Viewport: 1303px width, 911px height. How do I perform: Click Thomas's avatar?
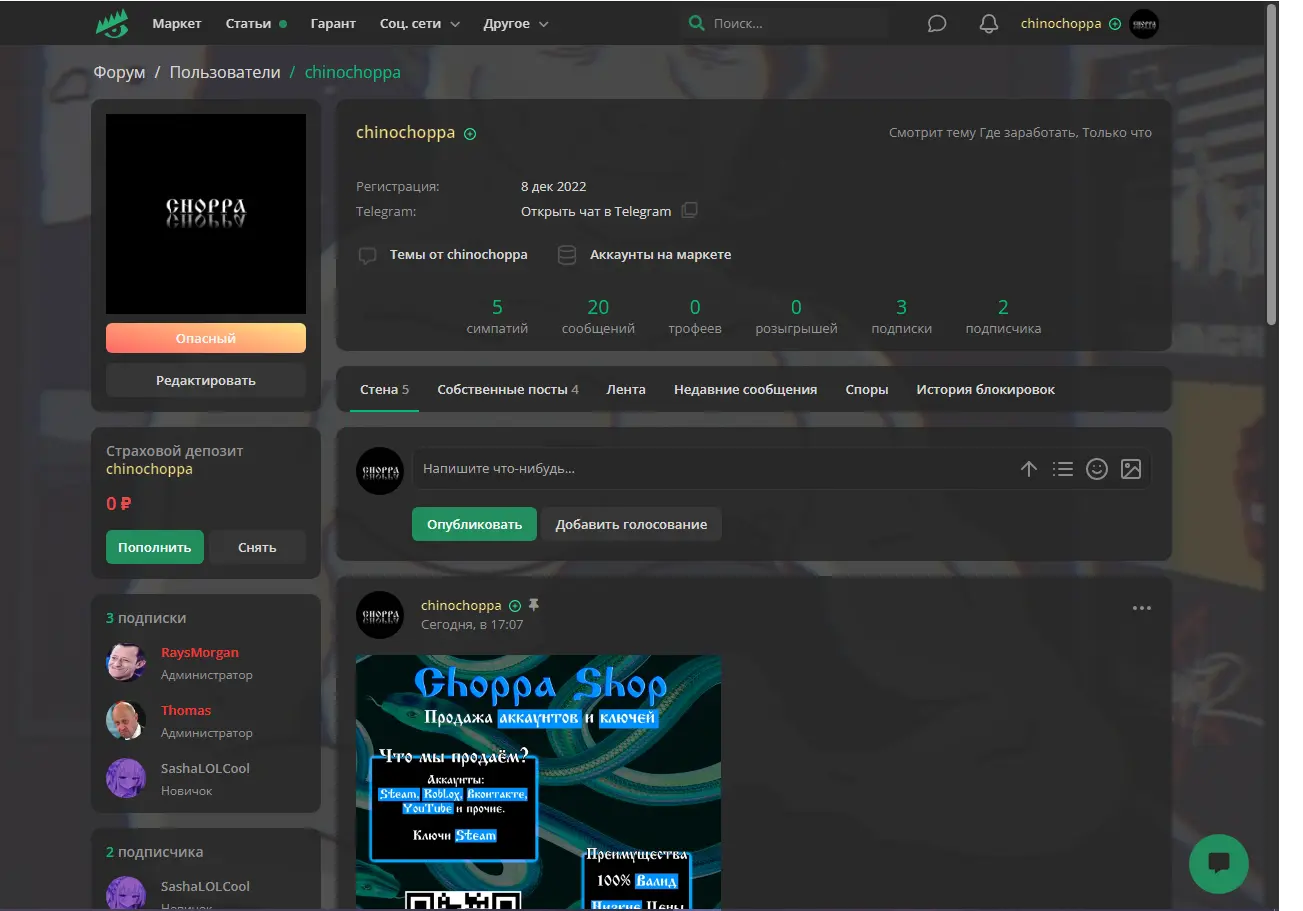(x=126, y=720)
